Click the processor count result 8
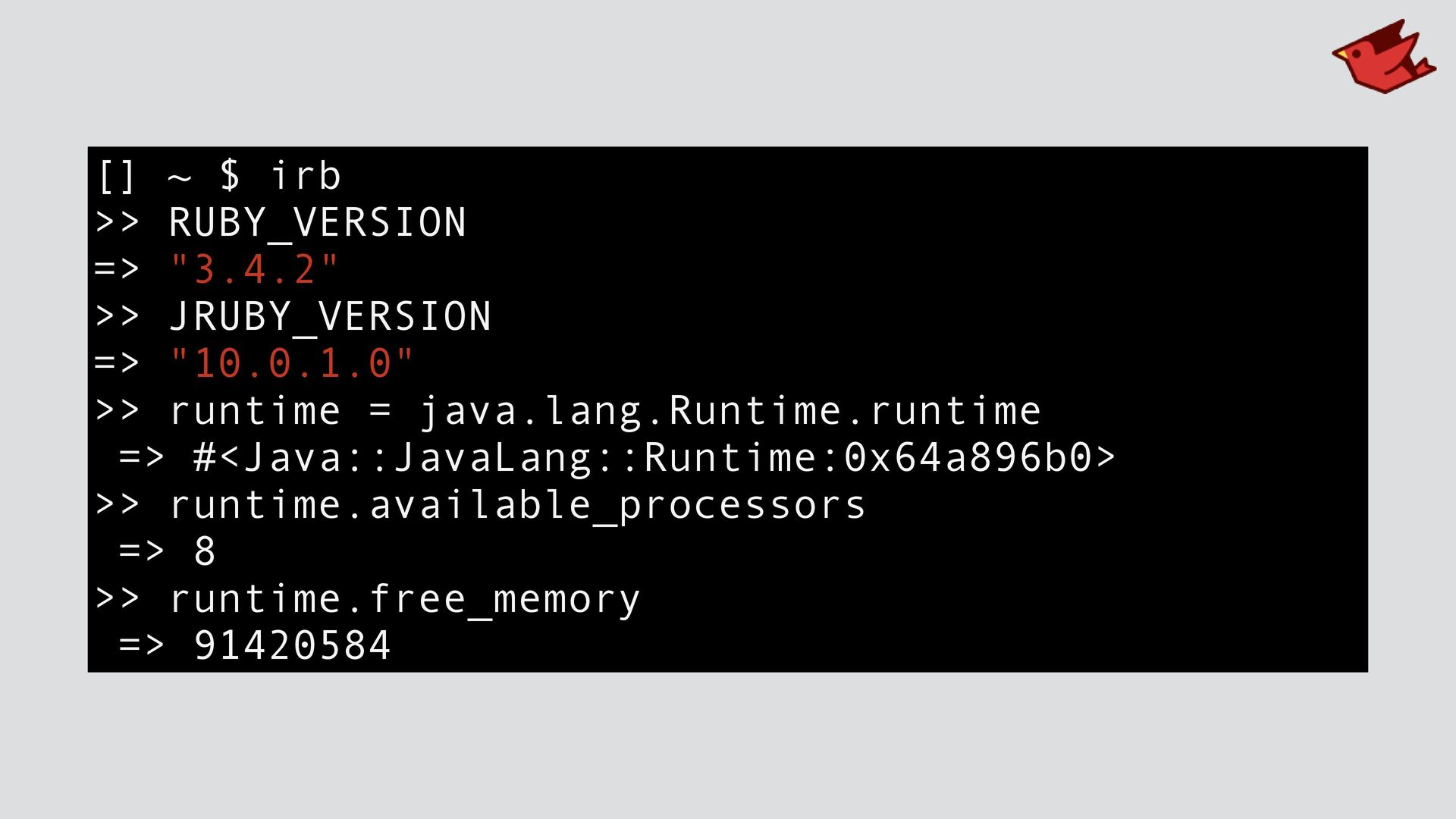 click(205, 552)
